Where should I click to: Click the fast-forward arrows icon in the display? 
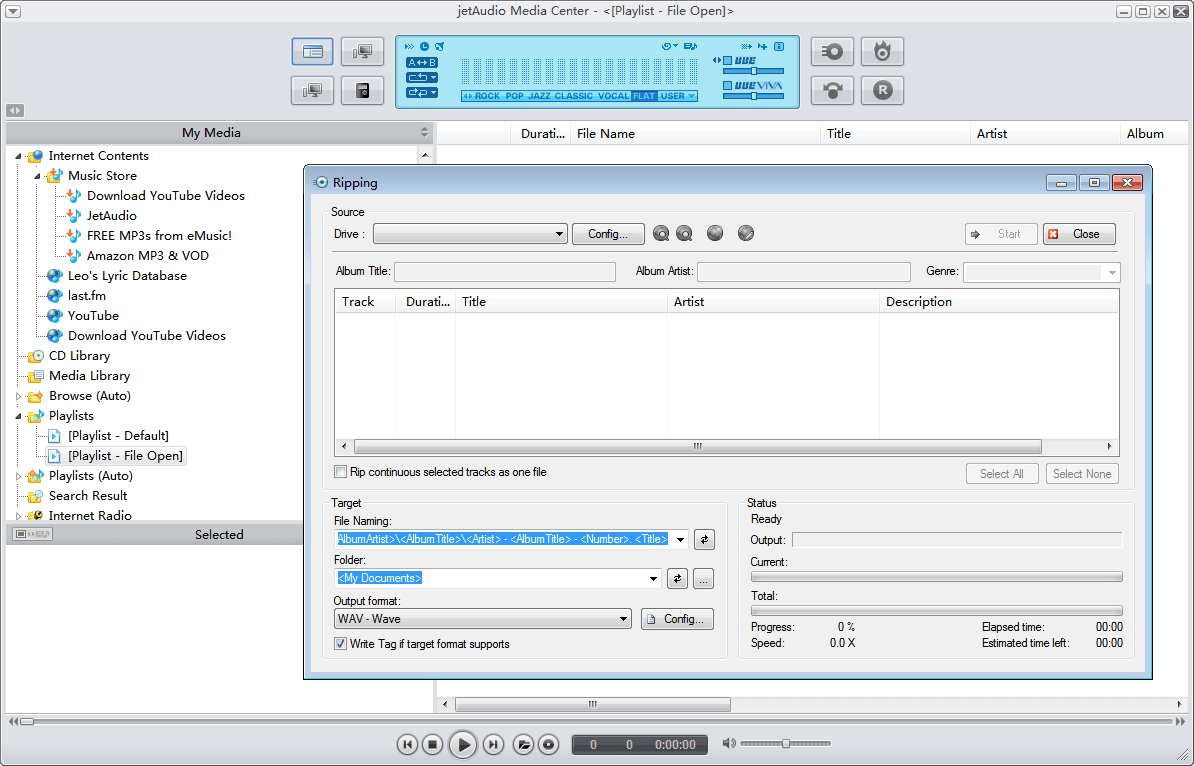point(410,46)
